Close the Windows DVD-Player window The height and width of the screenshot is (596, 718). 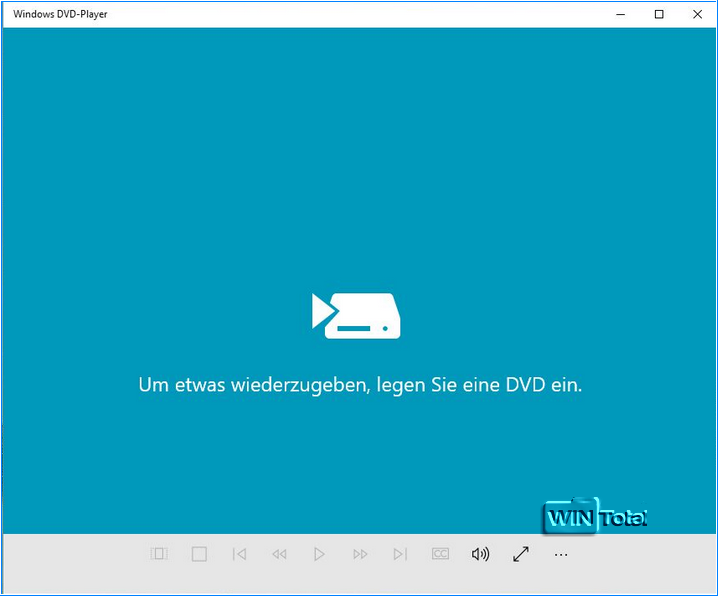coord(697,14)
